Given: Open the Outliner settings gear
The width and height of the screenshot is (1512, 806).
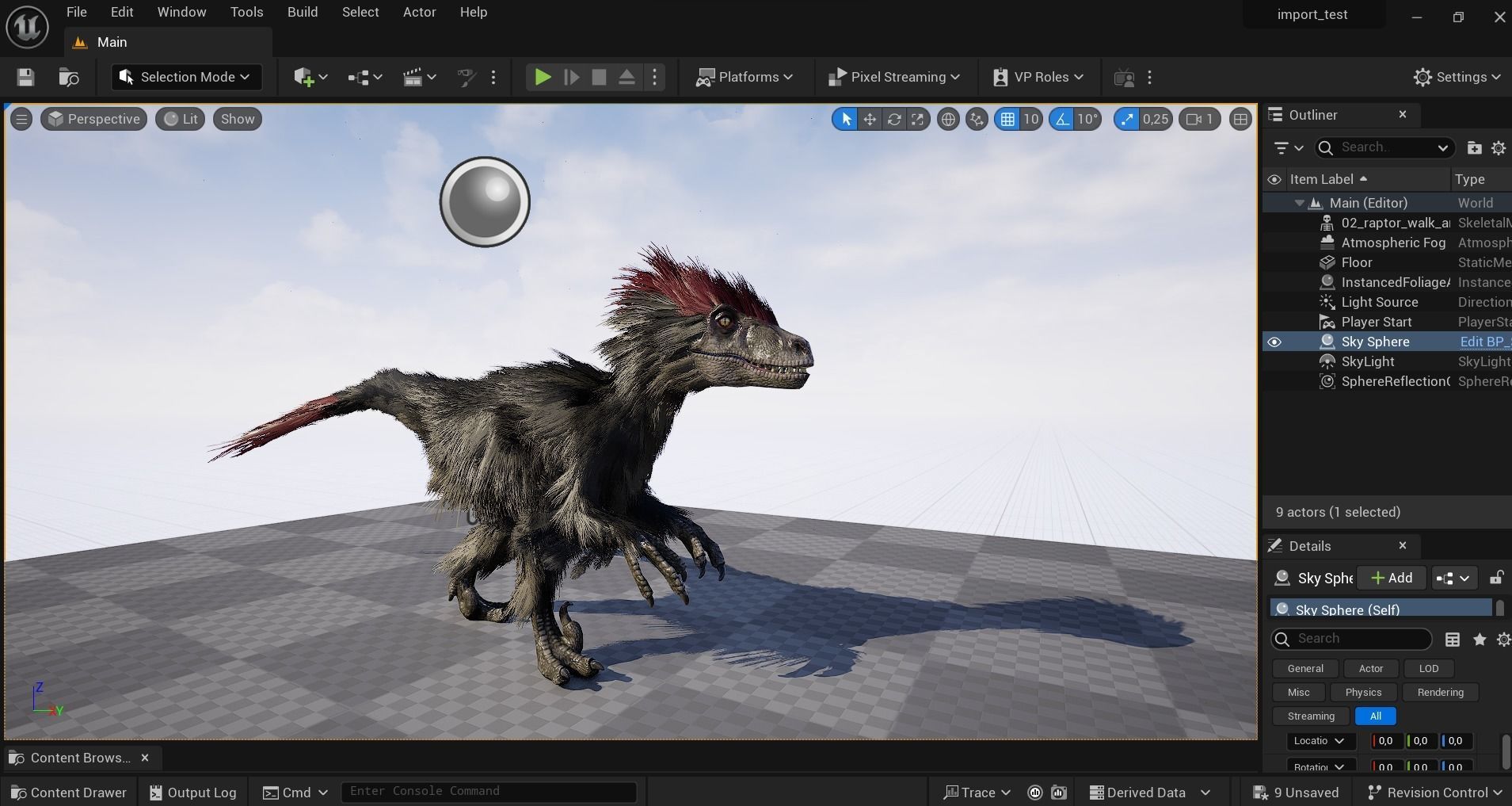Looking at the screenshot, I should coord(1499,147).
